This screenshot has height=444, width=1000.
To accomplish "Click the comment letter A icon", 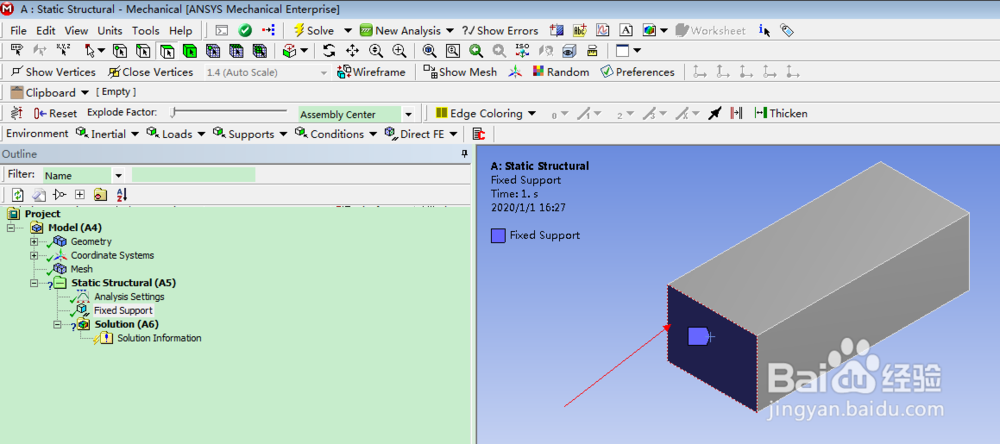I will [626, 30].
